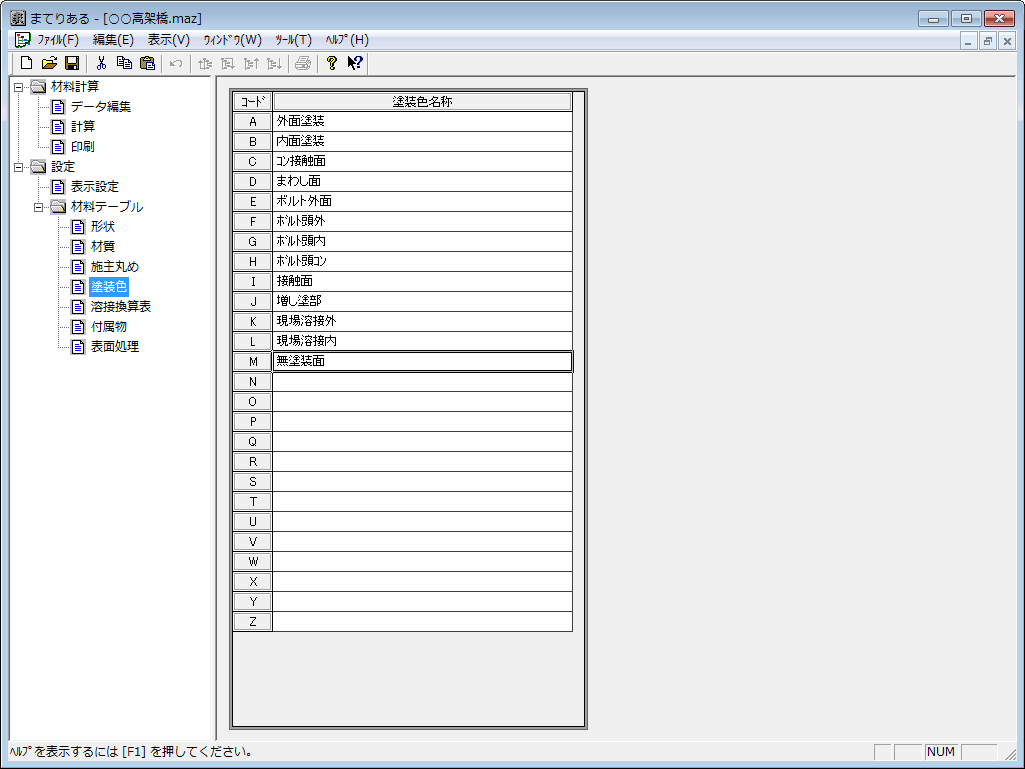This screenshot has height=769, width=1025.
Task: Open the 表示(V) menu
Action: 168,40
